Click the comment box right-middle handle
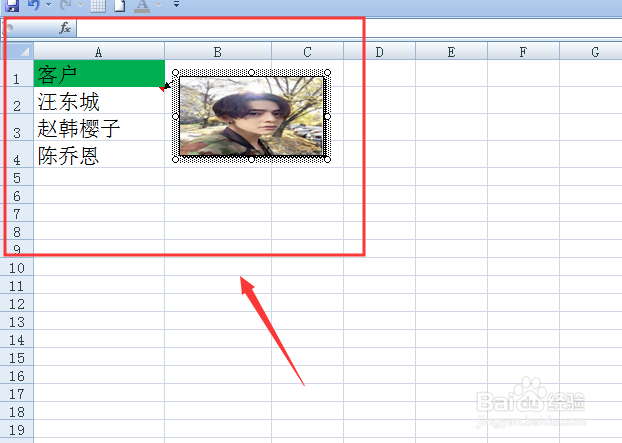This screenshot has height=443, width=622. (327, 116)
